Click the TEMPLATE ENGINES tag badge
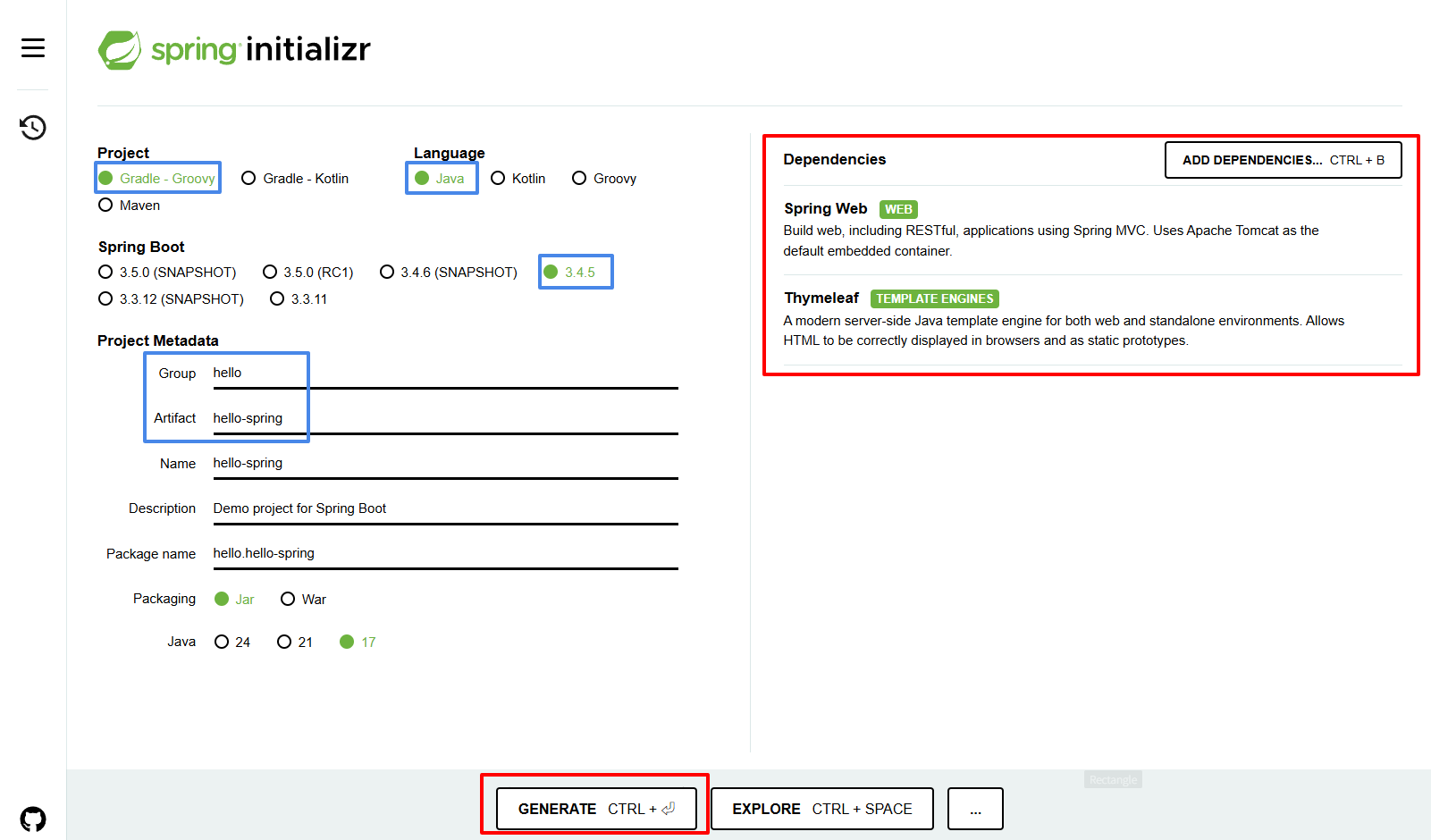The height and width of the screenshot is (840, 1431). (934, 298)
